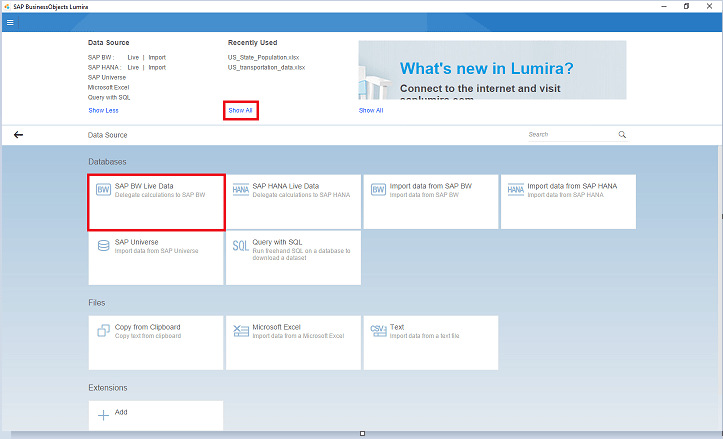Screen dimensions: 723x439
Task: Click the HANA icon on SAP HANA Live Data
Action: pyautogui.click(x=241, y=190)
